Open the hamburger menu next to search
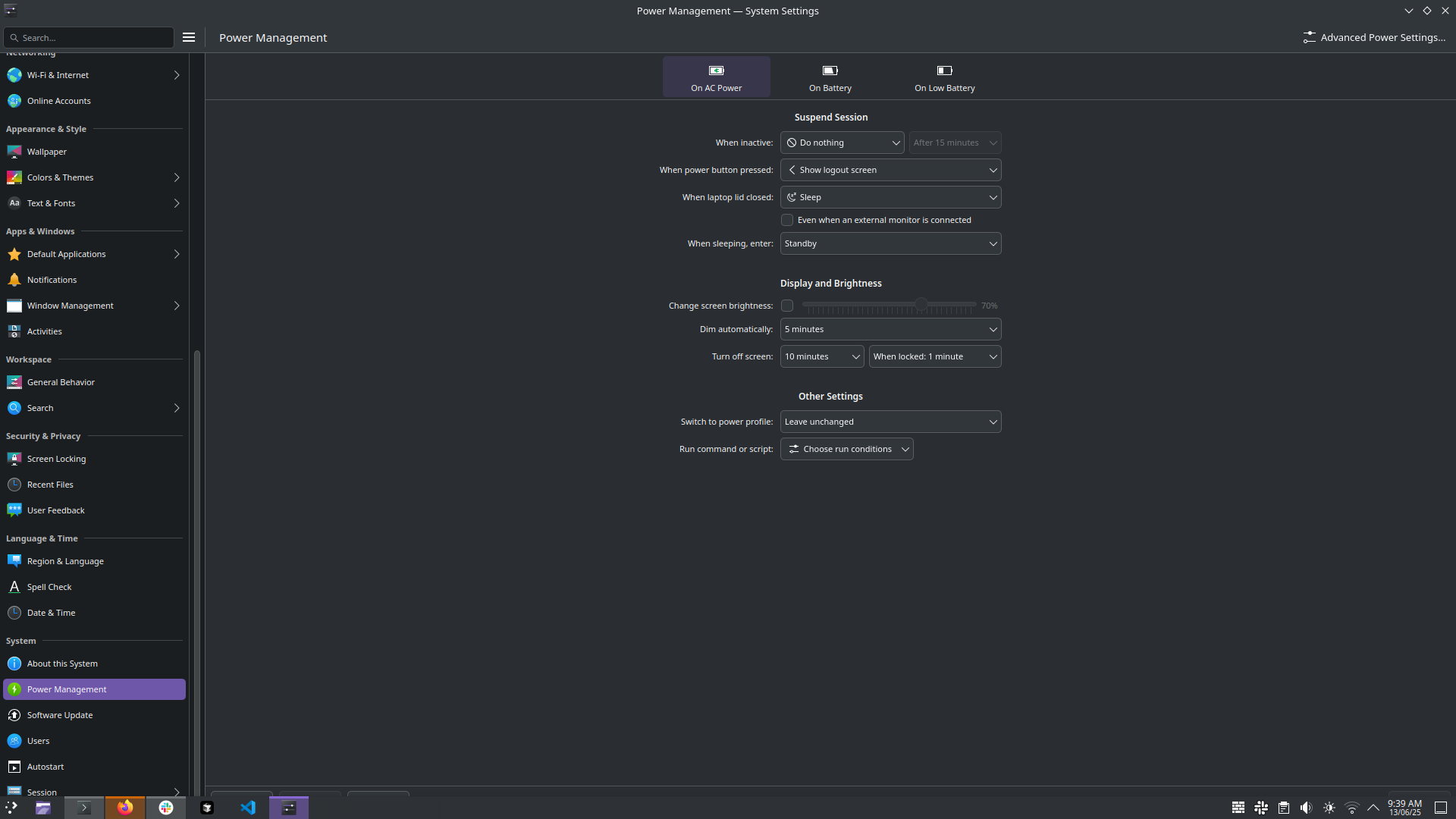This screenshot has height=819, width=1456. pos(189,37)
